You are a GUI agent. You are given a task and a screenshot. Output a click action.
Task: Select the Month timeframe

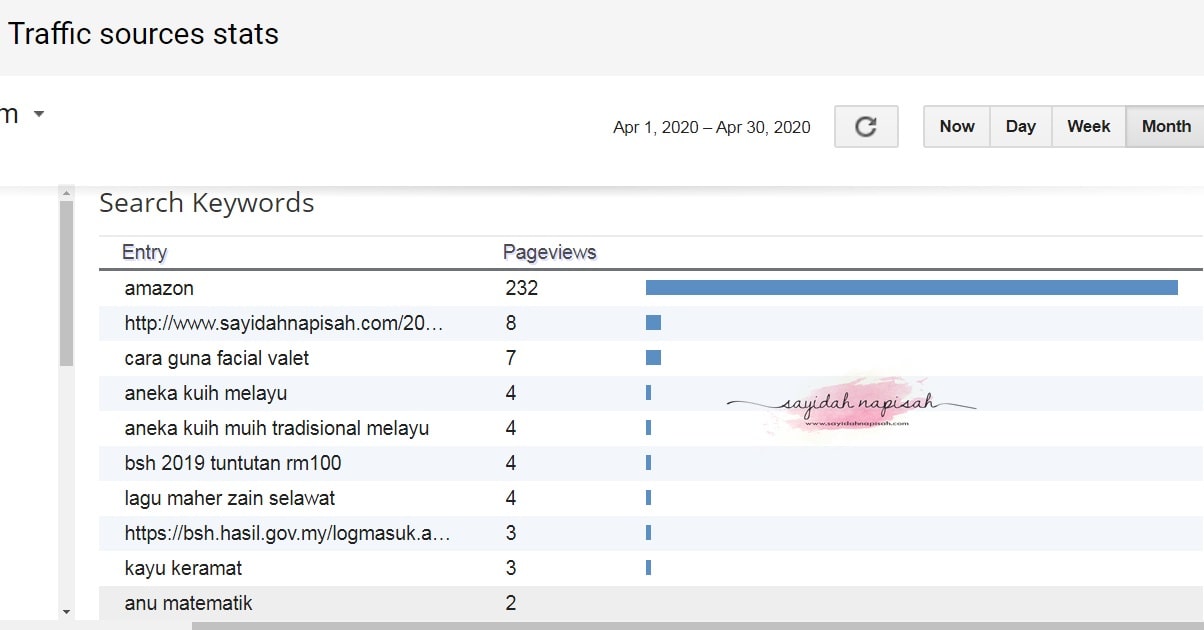click(x=1165, y=126)
